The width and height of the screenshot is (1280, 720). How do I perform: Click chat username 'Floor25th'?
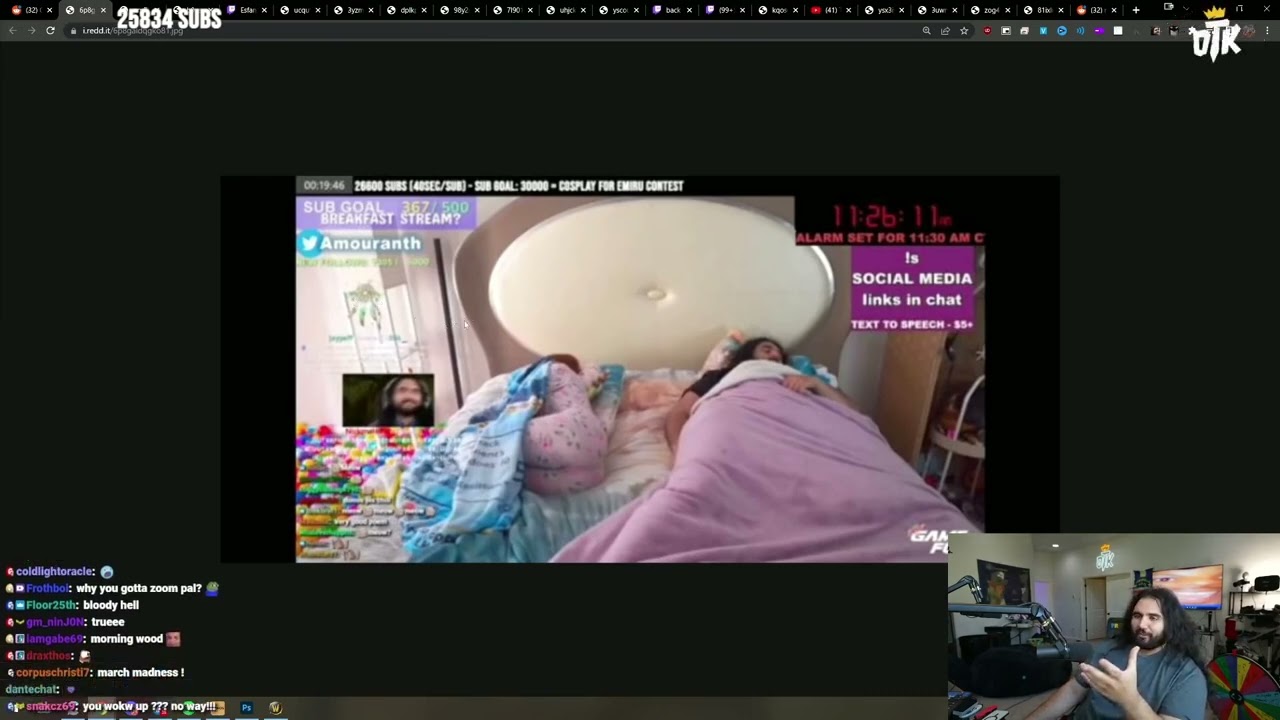pos(50,606)
